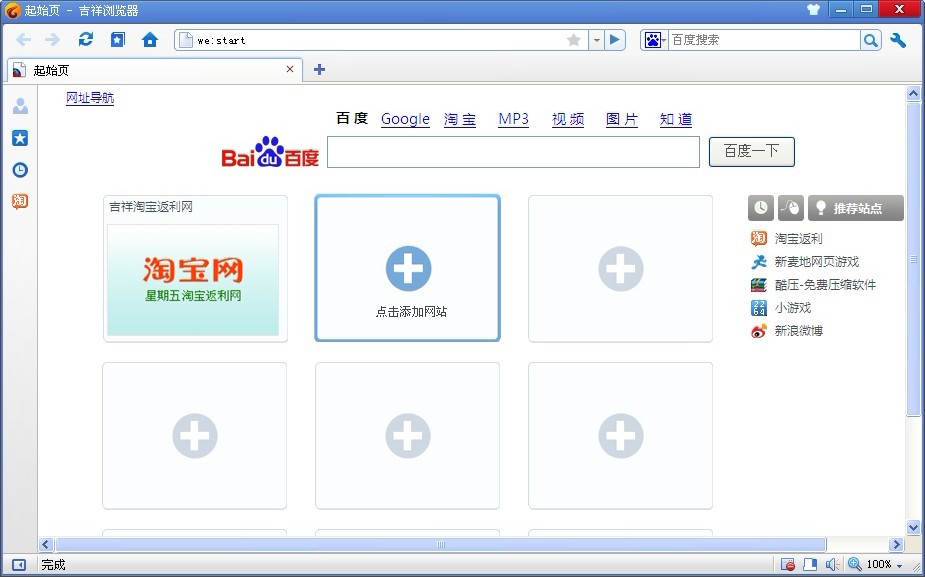Click the Go arrow button
Image resolution: width=925 pixels, height=577 pixels.
(x=615, y=40)
